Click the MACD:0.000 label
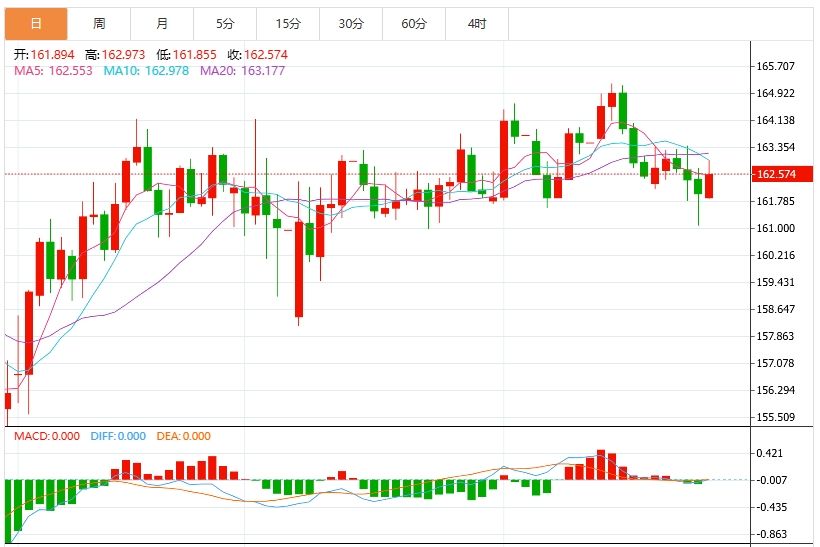This screenshot has height=547, width=820. 47,436
